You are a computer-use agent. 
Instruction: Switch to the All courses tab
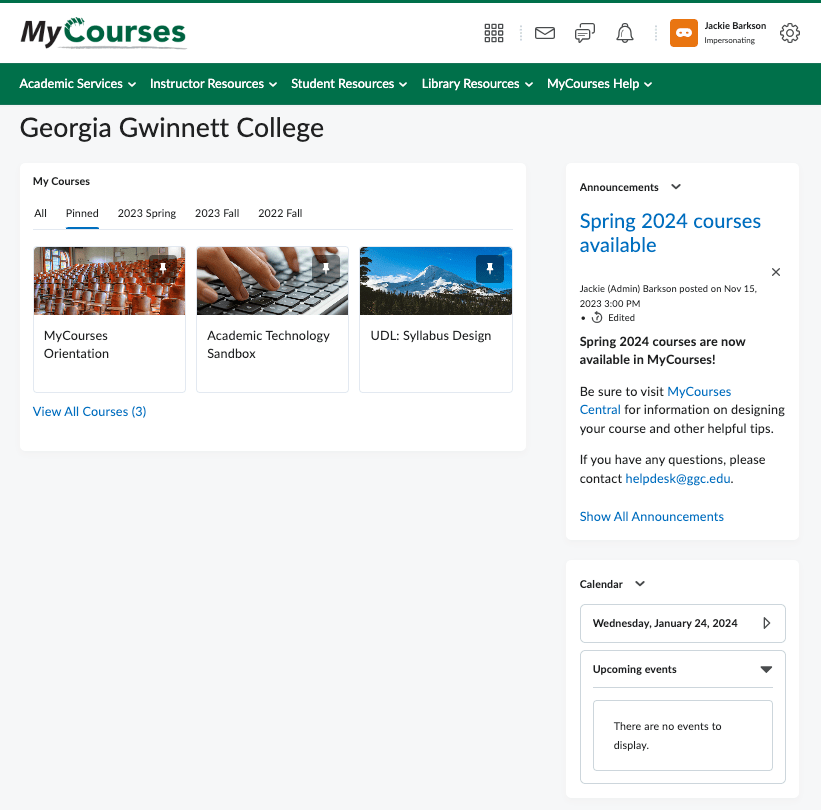point(40,213)
